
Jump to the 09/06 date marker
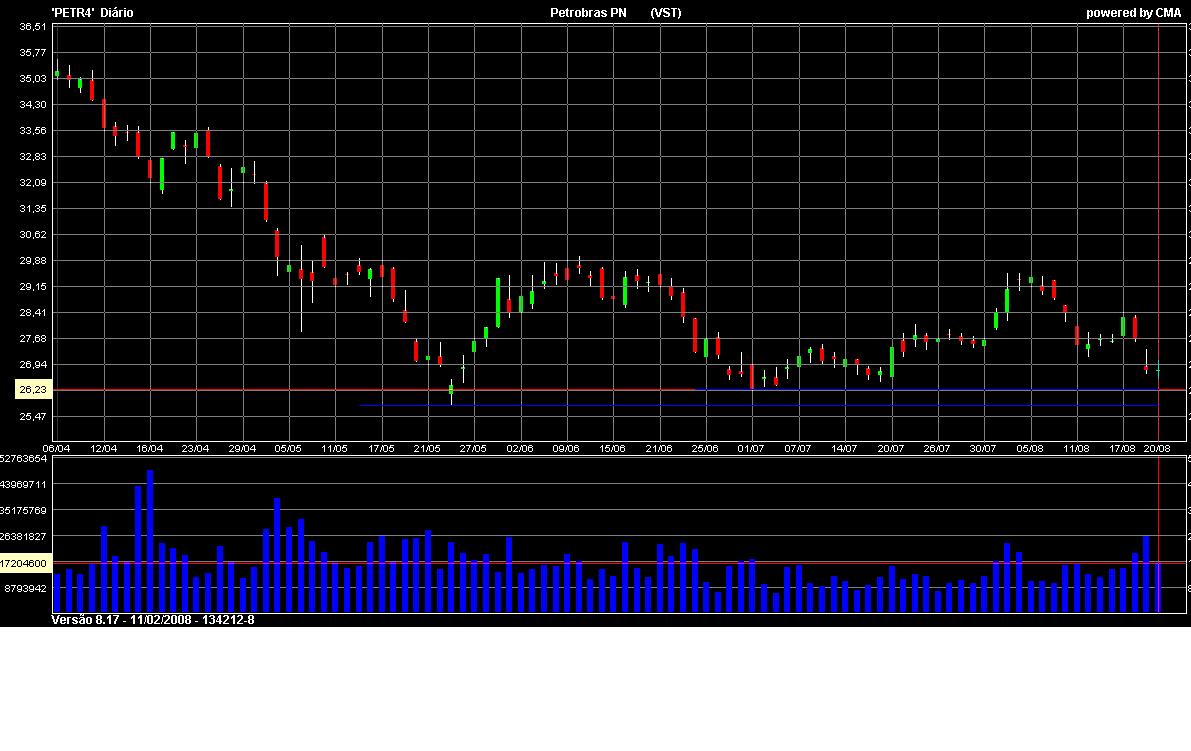pos(566,449)
